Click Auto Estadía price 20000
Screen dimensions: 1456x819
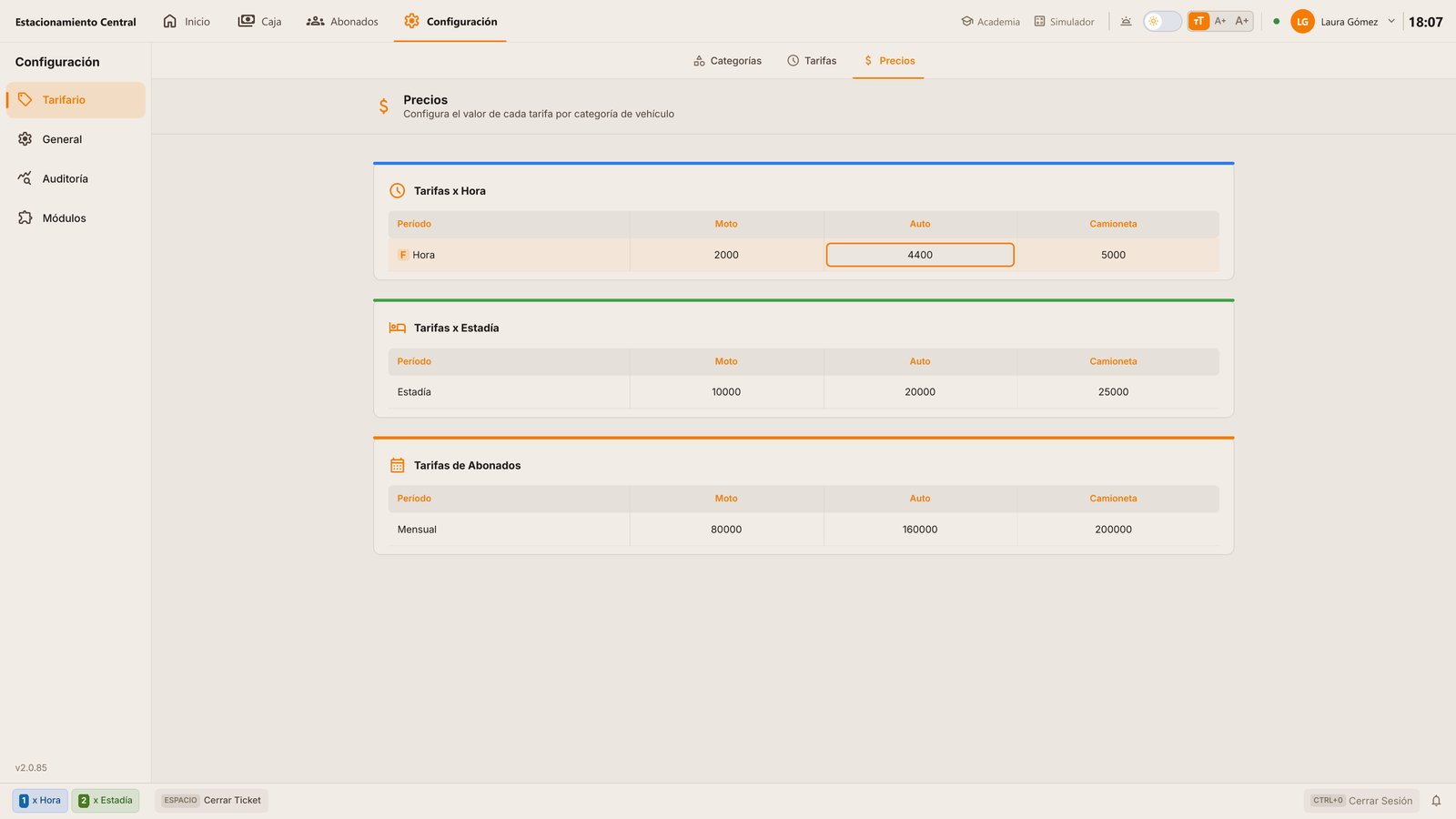(920, 392)
